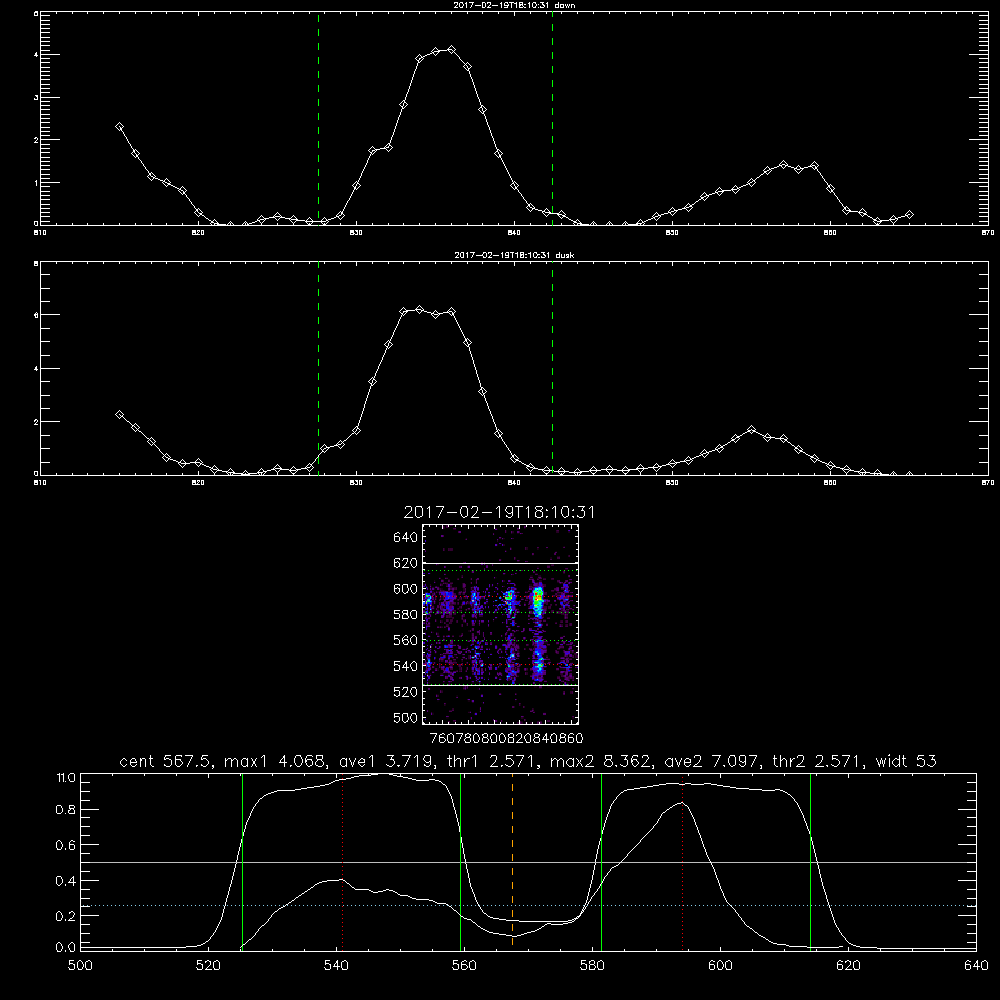Screen dimensions: 1000x1000
Task: Click y-axis label 0.6 on bottom plot
Action: 66,845
